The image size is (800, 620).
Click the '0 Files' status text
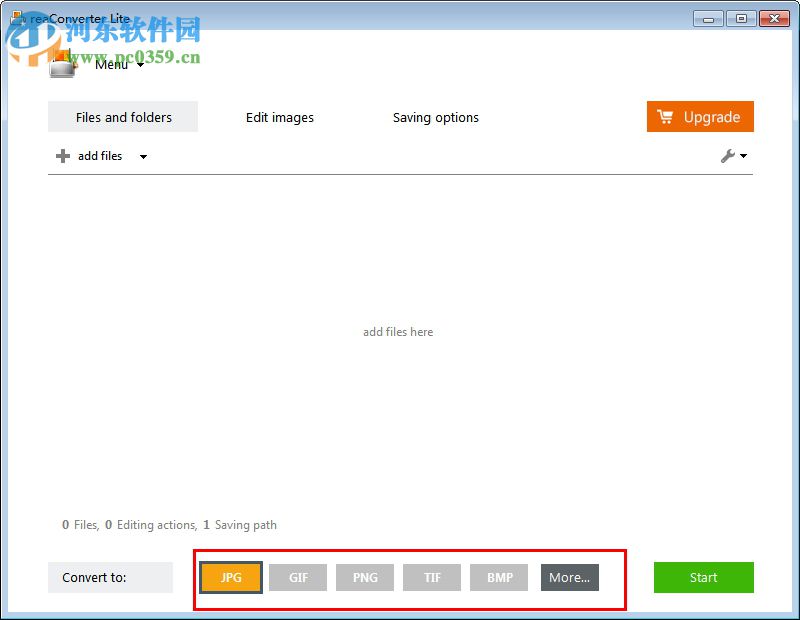point(80,525)
